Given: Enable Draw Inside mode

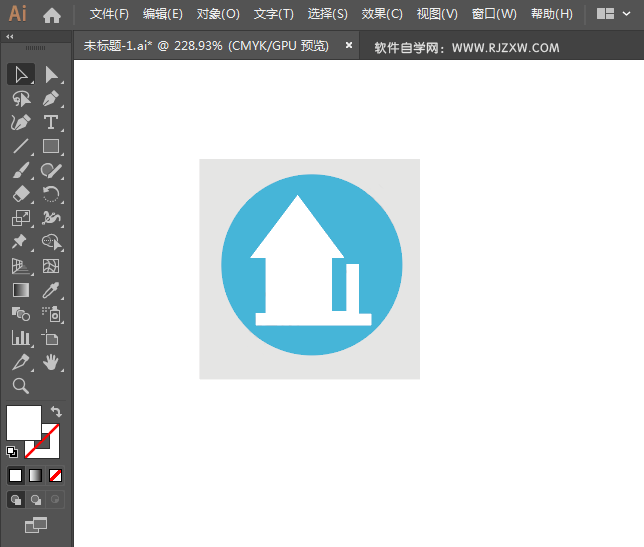Looking at the screenshot, I should 55,500.
